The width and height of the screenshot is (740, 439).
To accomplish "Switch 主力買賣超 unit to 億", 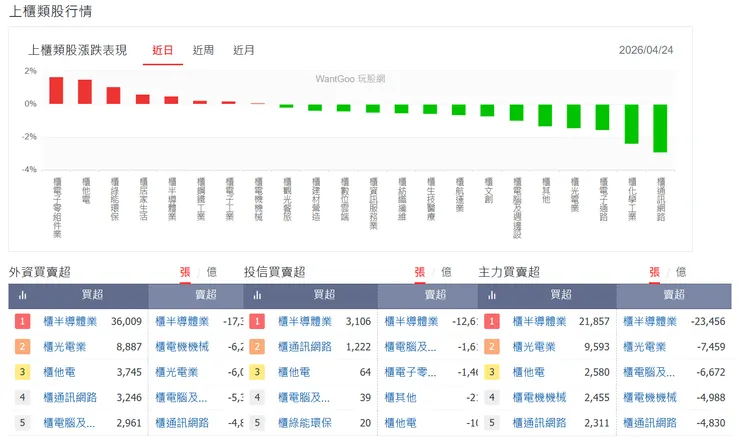I will tap(681, 272).
